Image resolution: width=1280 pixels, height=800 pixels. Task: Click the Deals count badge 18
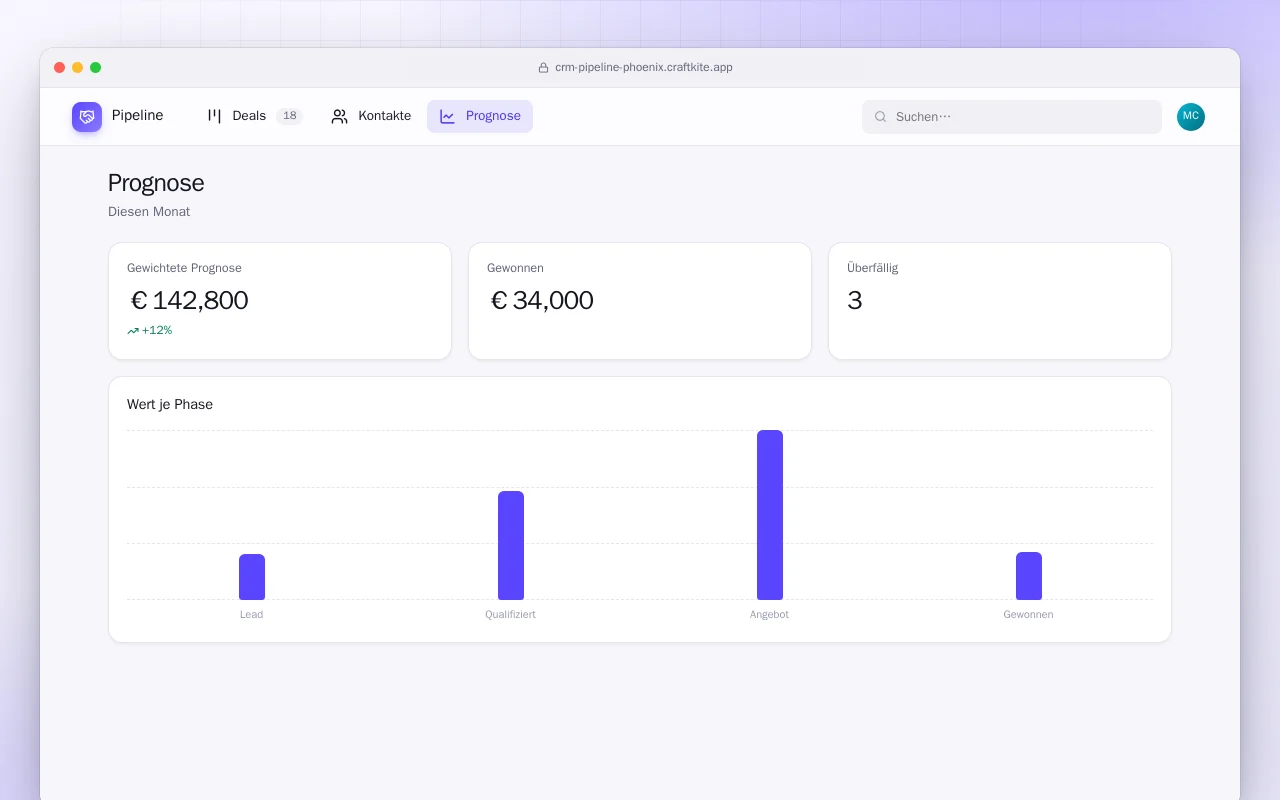(289, 116)
